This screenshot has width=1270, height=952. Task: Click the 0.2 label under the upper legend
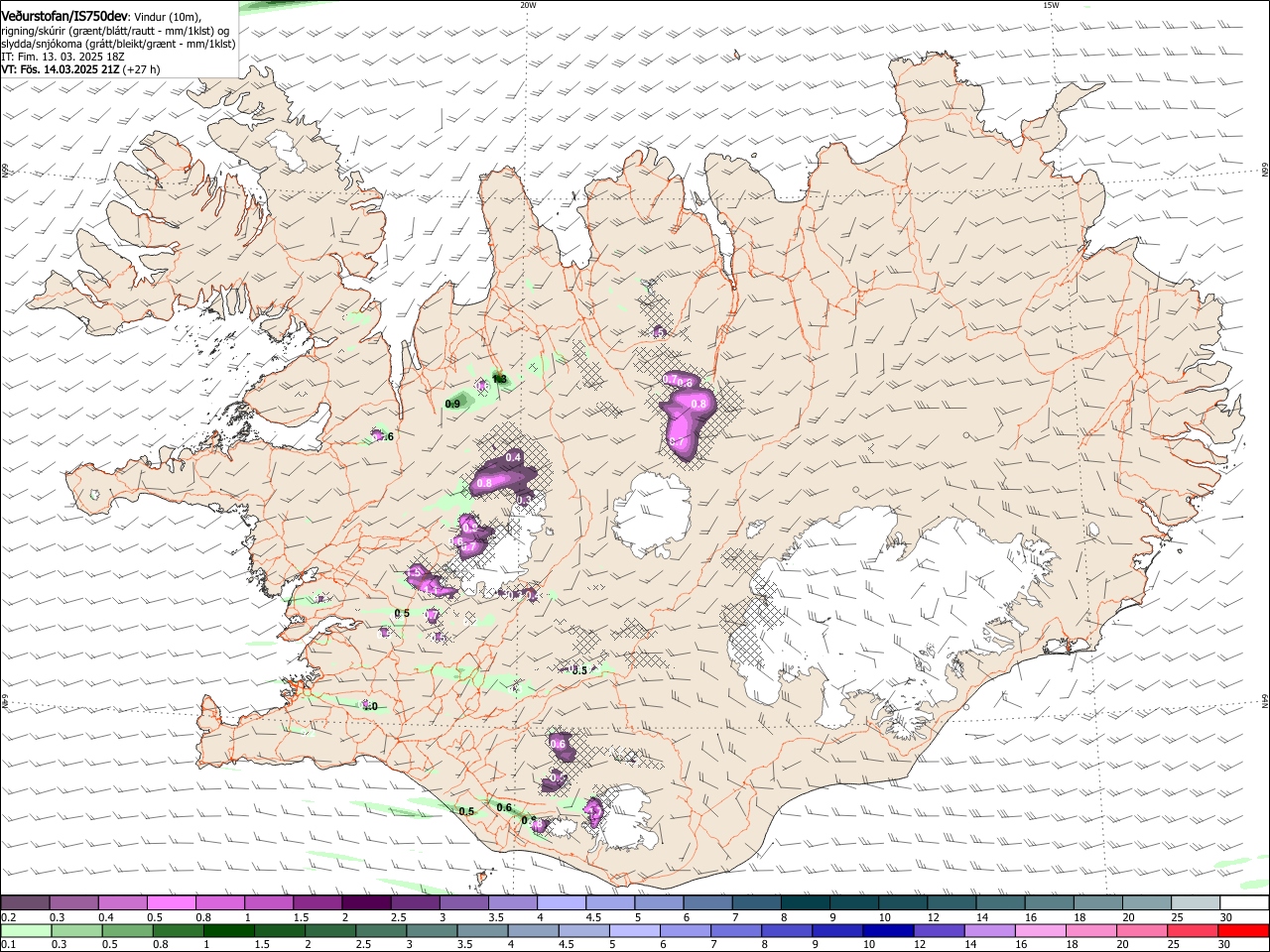(8, 917)
